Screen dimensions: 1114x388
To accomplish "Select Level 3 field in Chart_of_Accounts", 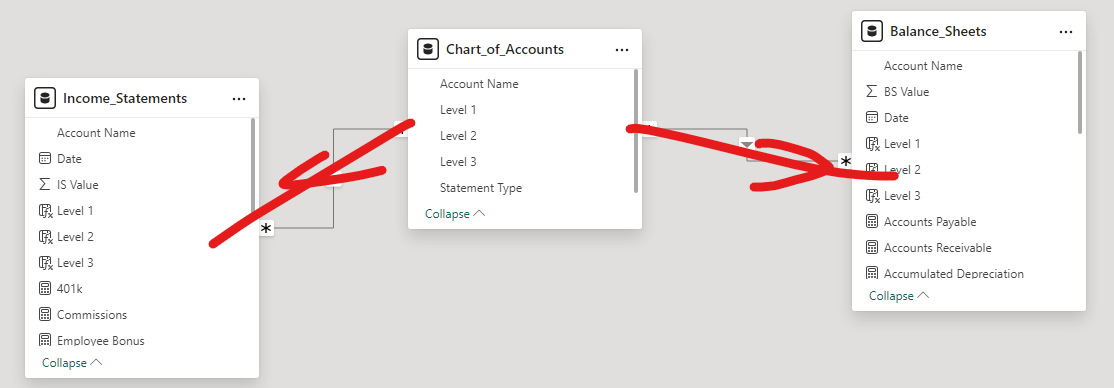I will (x=458, y=162).
